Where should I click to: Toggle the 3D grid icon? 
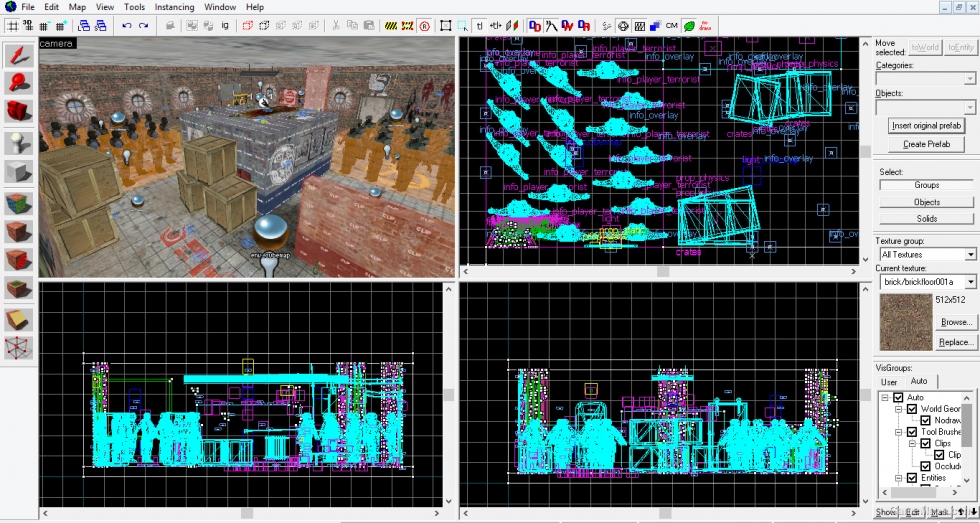click(28, 26)
